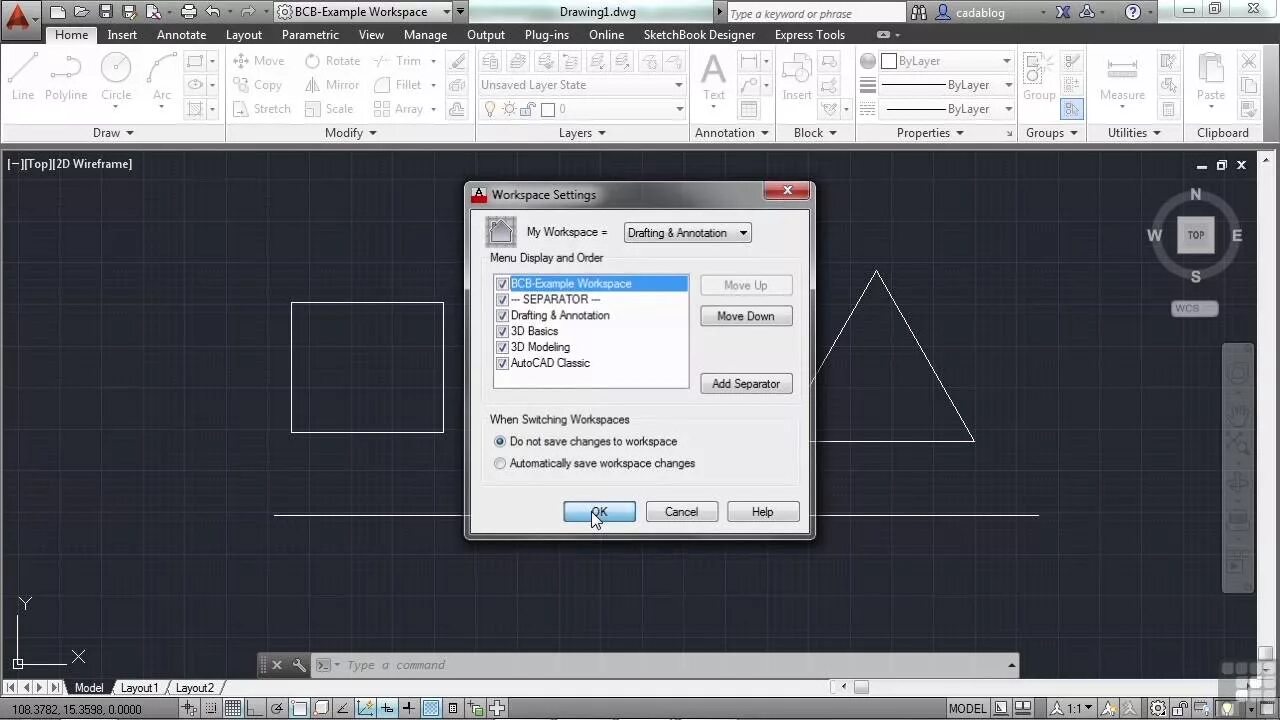
Task: Open the My Workspace dropdown
Action: click(x=688, y=233)
